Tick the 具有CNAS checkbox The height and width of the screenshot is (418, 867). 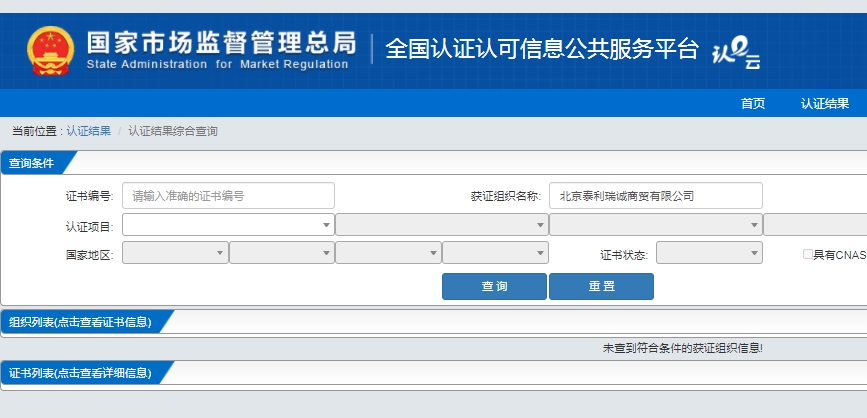pyautogui.click(x=808, y=254)
